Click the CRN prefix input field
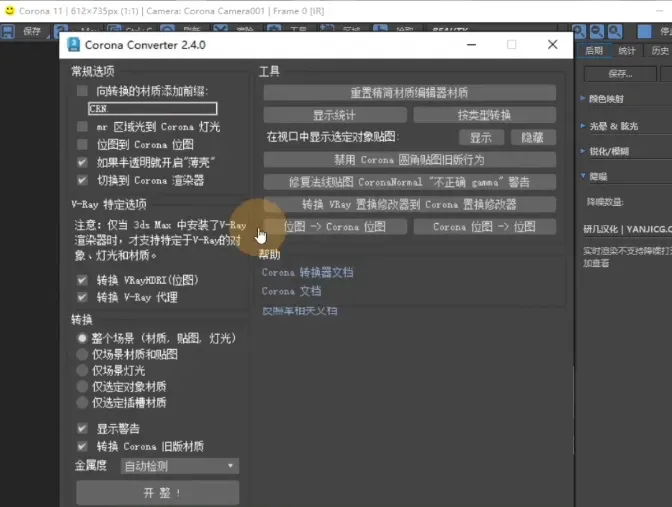This screenshot has width=672, height=507. pos(153,108)
